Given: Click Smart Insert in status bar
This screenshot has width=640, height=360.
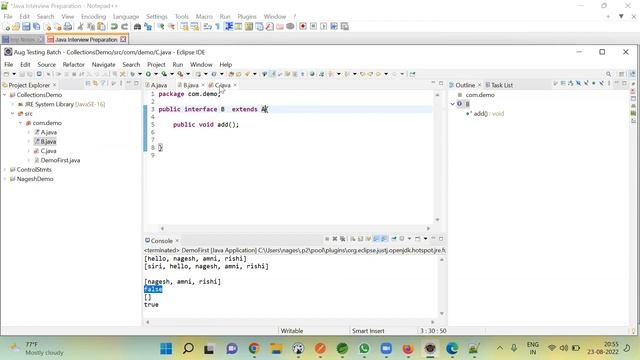Looking at the screenshot, I should point(368,331).
